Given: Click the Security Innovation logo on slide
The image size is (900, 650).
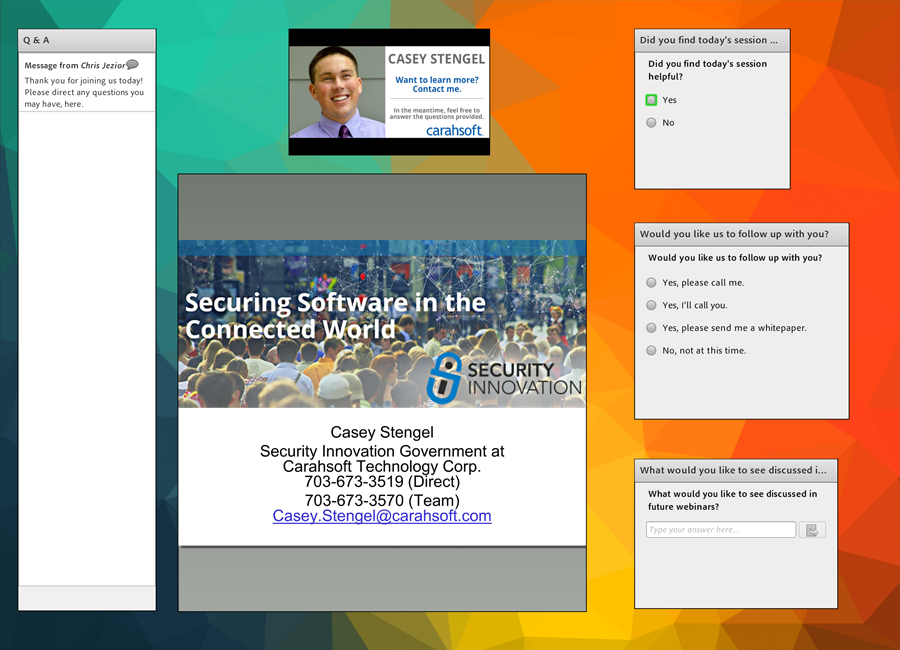Looking at the screenshot, I should (505, 378).
